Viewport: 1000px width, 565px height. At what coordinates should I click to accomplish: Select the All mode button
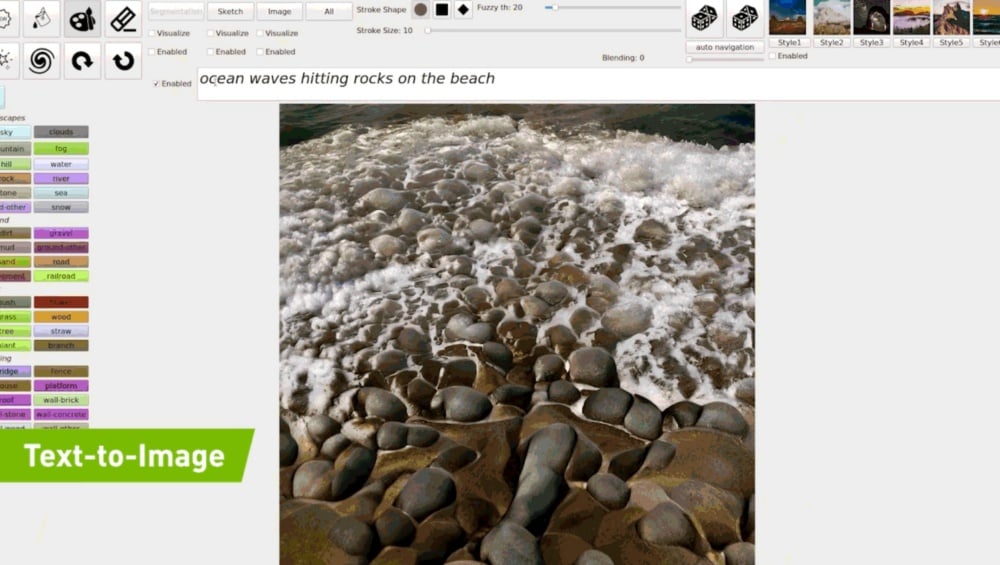pos(329,11)
